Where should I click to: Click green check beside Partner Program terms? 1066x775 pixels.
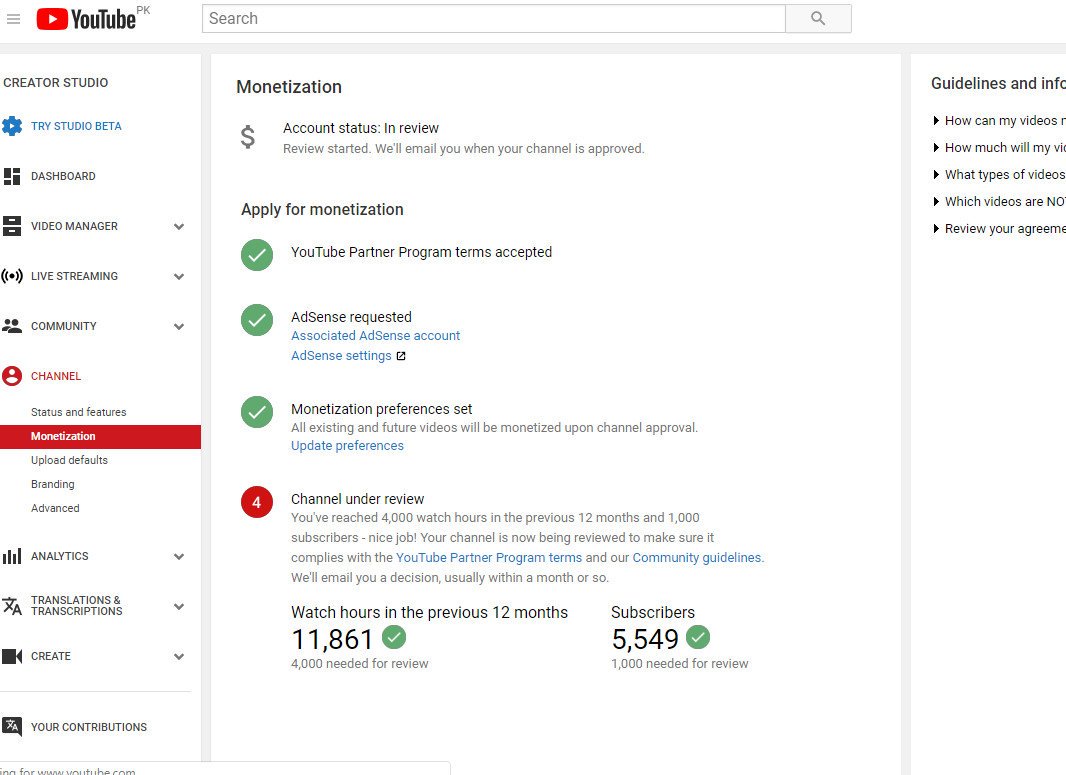tap(257, 255)
